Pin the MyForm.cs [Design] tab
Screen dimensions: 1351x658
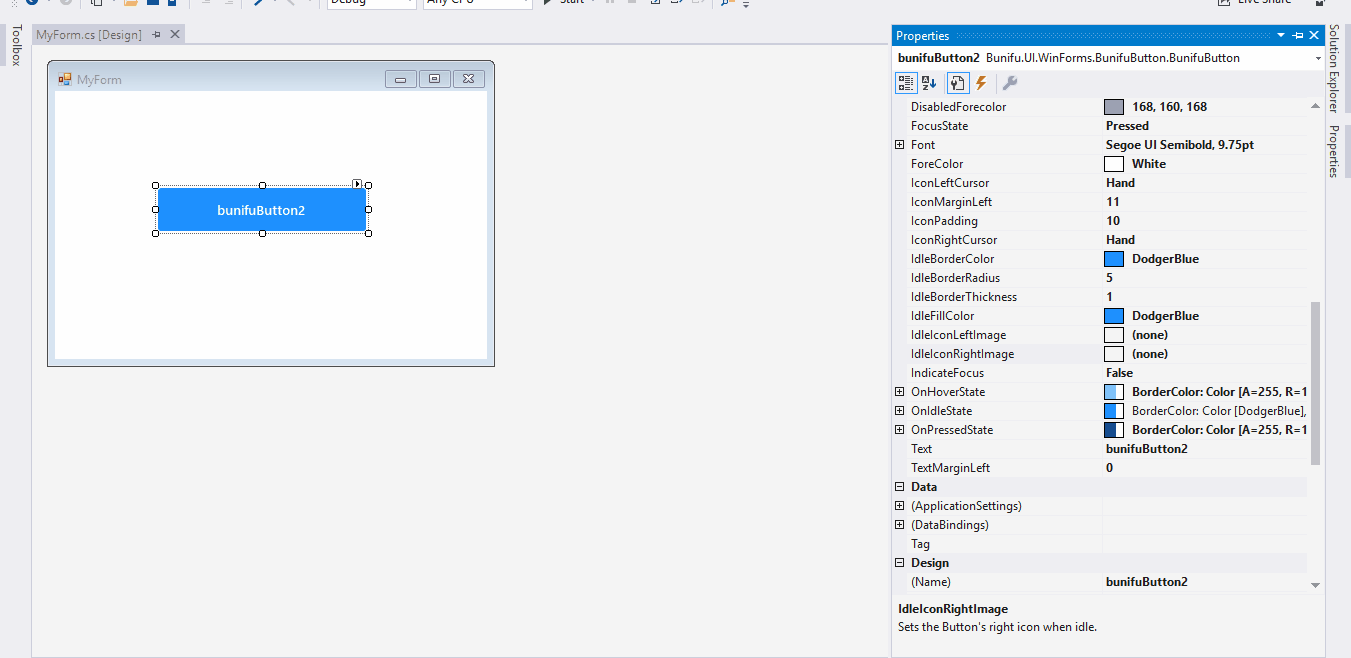click(x=156, y=35)
